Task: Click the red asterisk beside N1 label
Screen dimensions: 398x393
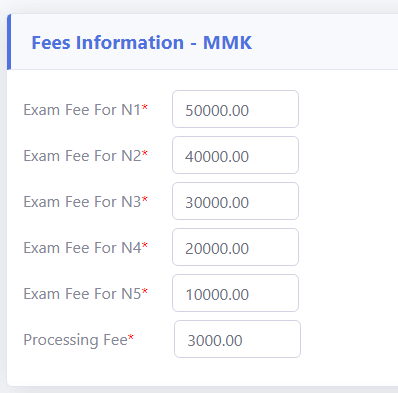Action: (145, 107)
